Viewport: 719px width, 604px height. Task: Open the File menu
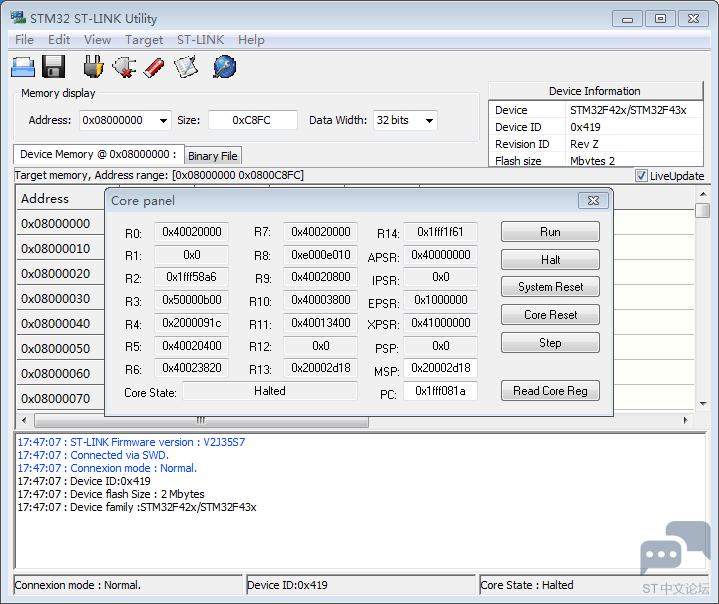point(24,40)
